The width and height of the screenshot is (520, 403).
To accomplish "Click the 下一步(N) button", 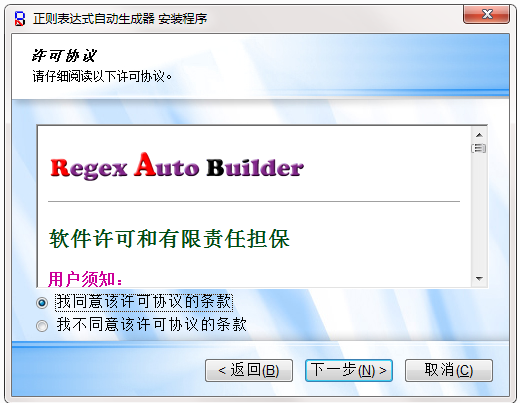I will click(x=349, y=370).
